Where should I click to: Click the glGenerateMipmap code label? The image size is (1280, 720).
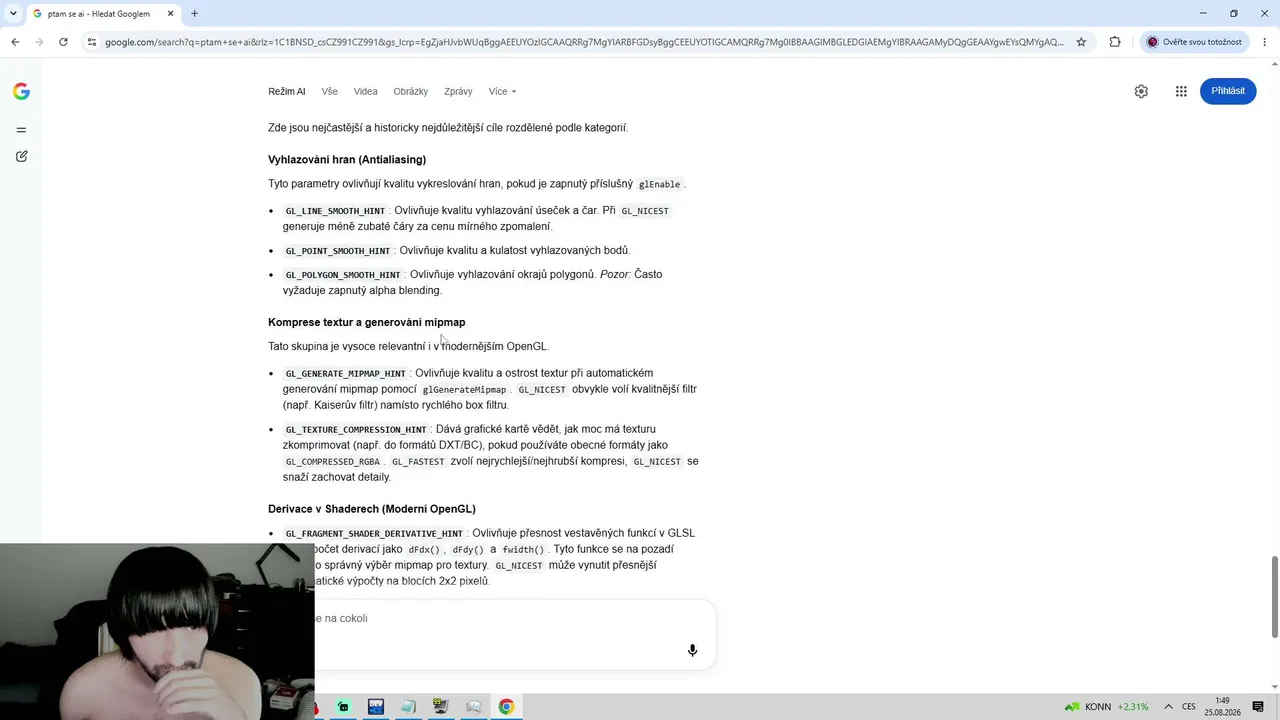click(465, 390)
